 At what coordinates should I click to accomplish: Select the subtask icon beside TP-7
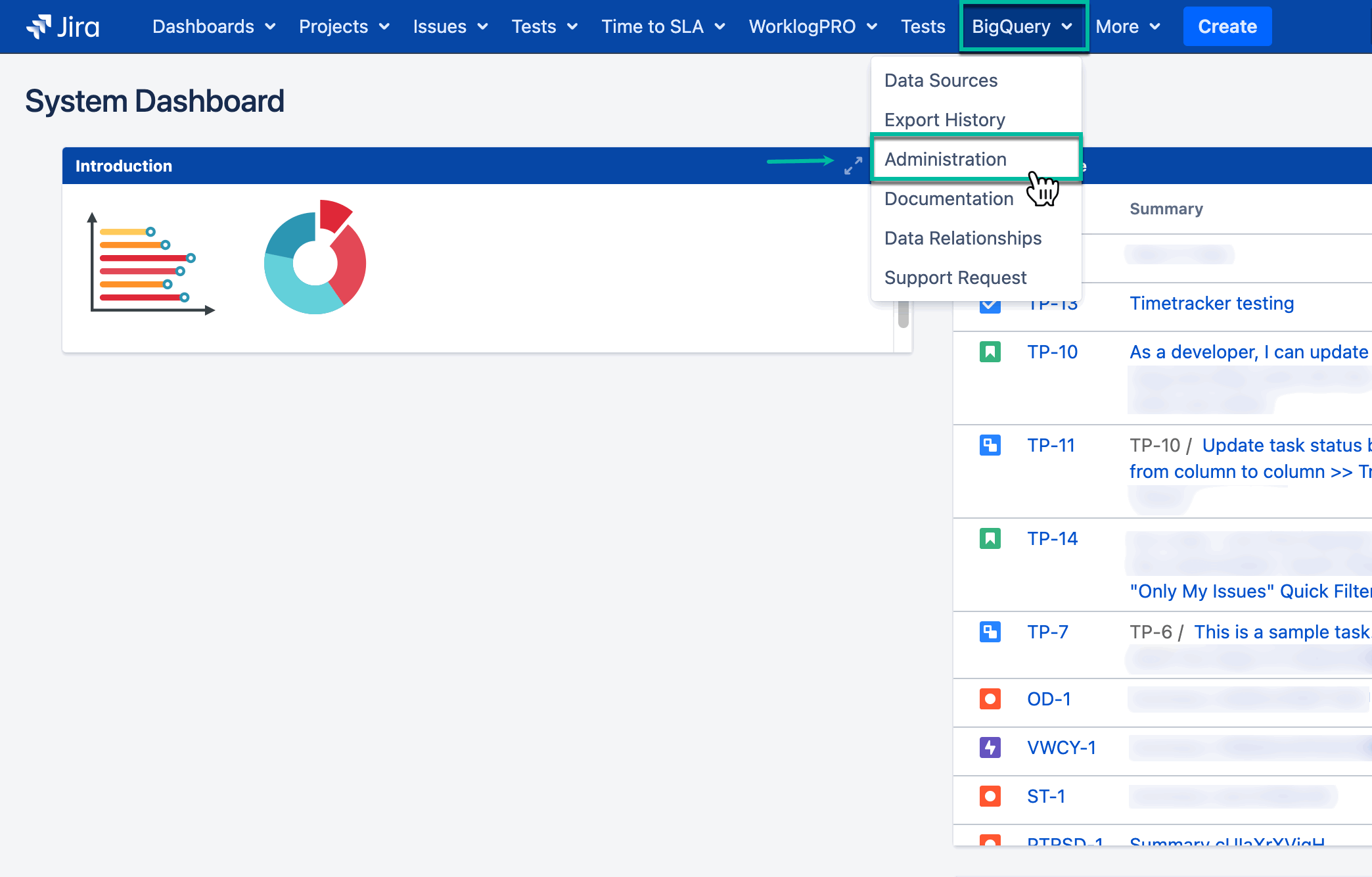(x=990, y=632)
